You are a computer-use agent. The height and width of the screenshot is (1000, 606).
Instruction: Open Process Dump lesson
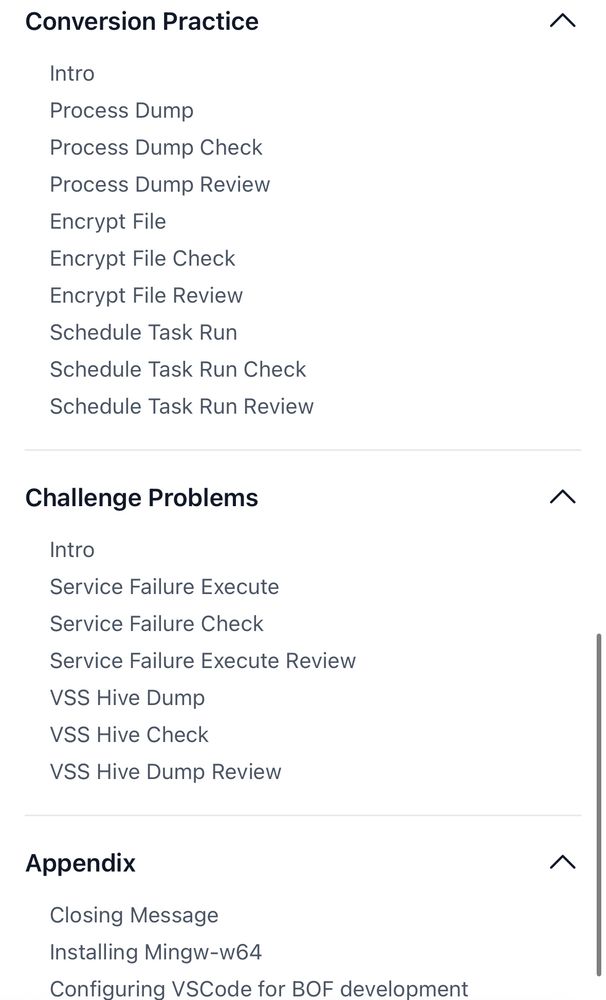tap(121, 110)
